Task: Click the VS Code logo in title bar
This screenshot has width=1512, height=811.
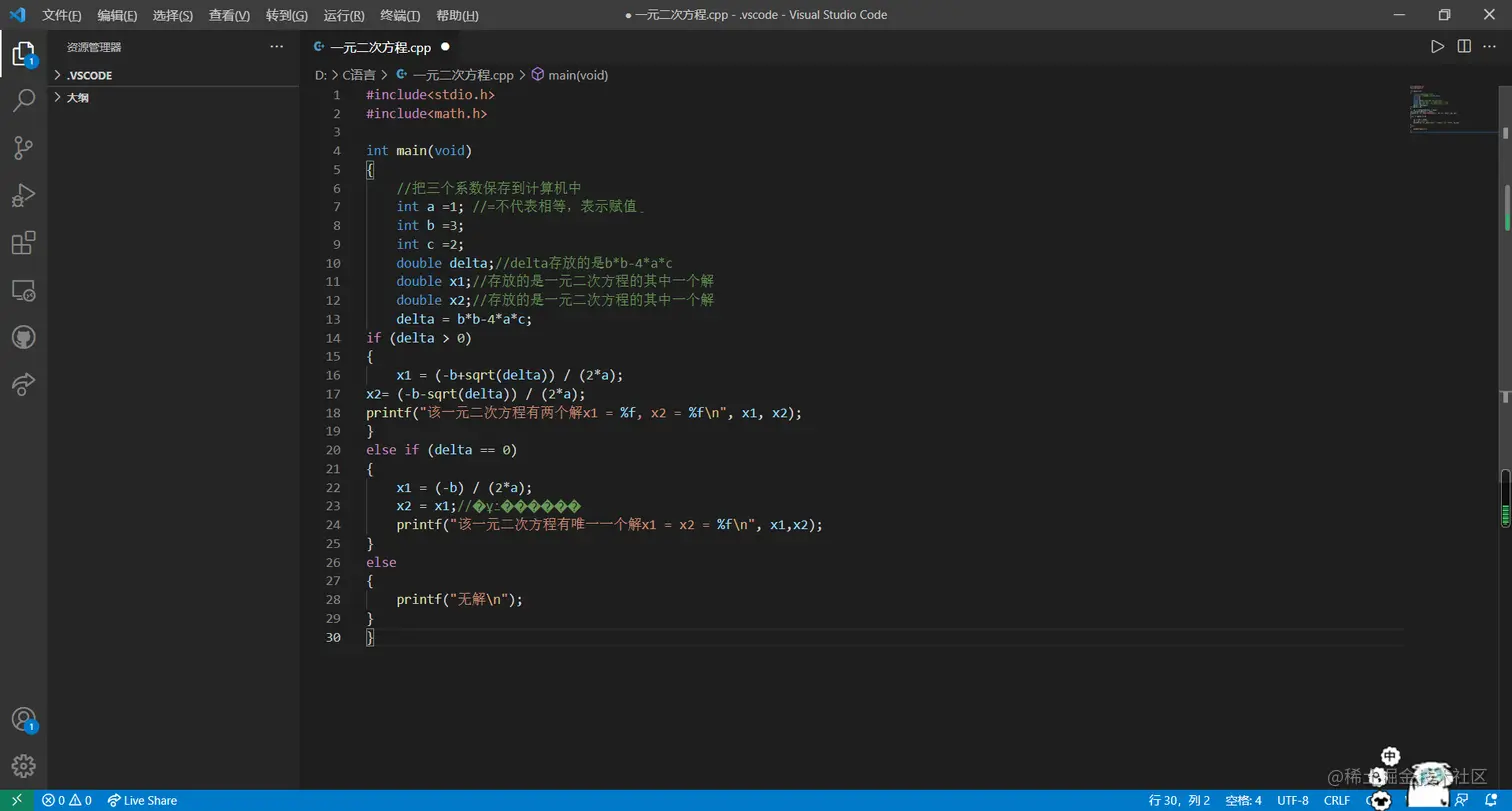Action: 17,15
